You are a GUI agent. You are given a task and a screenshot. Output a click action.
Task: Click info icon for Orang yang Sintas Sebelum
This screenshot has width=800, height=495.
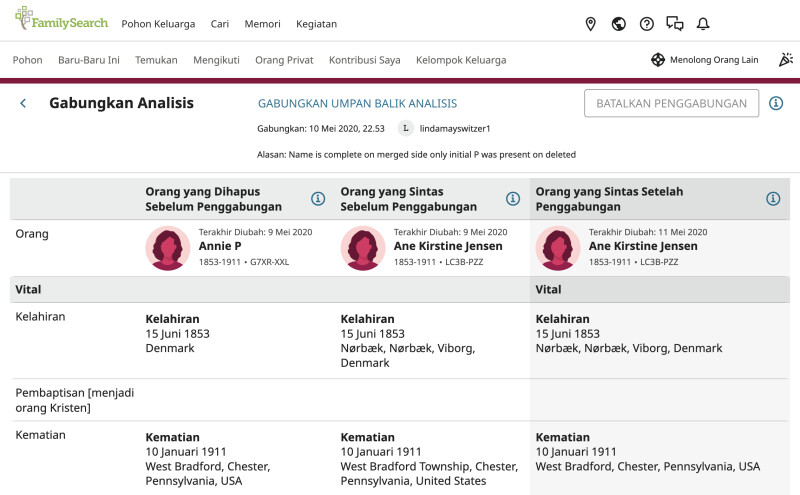point(513,199)
